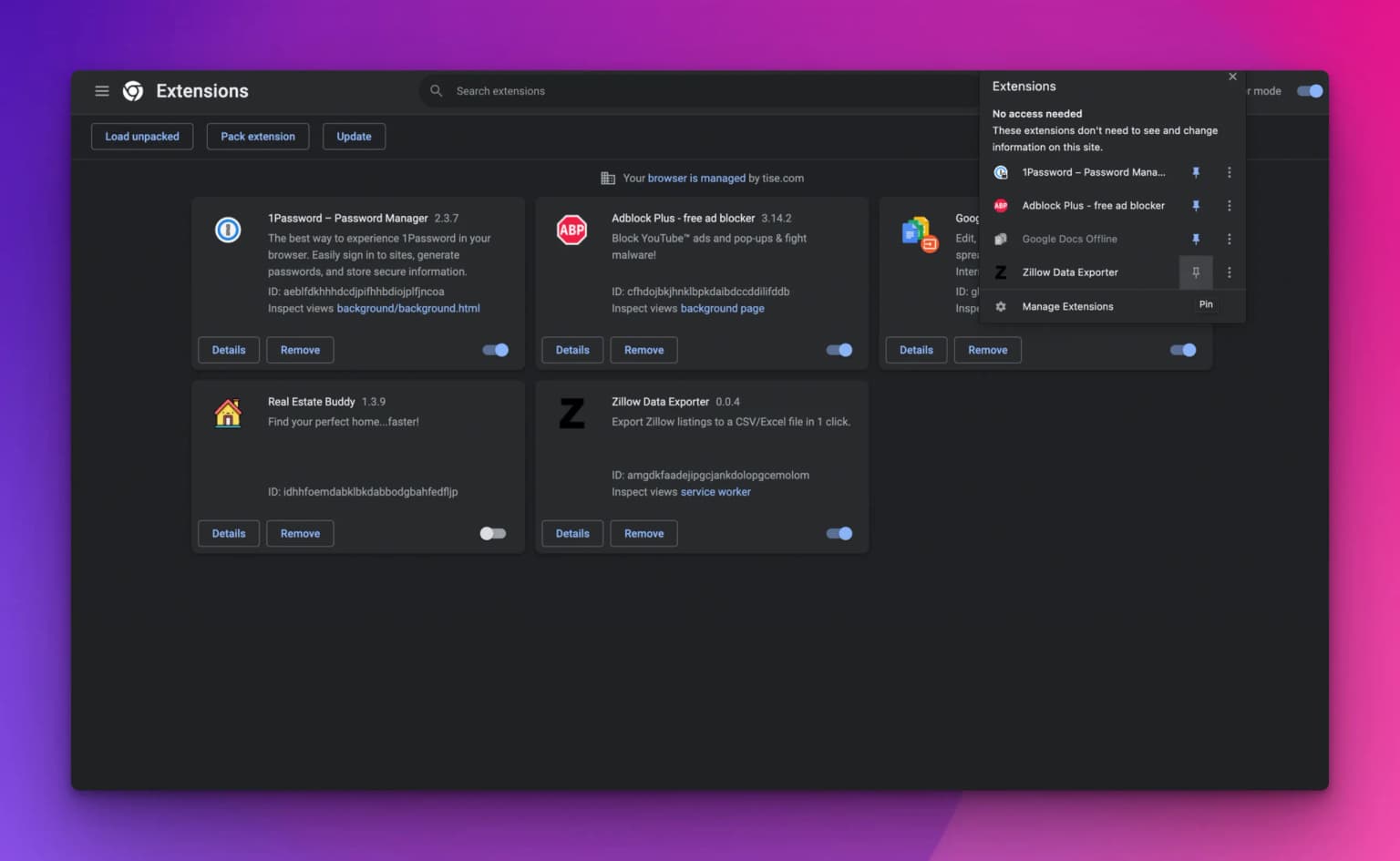
Task: Open Details for 1Password extension
Action: click(229, 350)
